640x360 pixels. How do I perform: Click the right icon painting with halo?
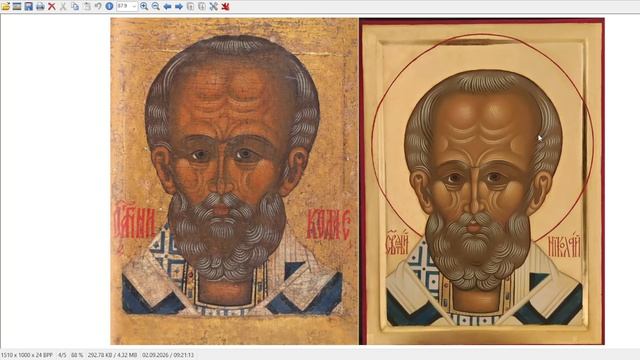(482, 181)
